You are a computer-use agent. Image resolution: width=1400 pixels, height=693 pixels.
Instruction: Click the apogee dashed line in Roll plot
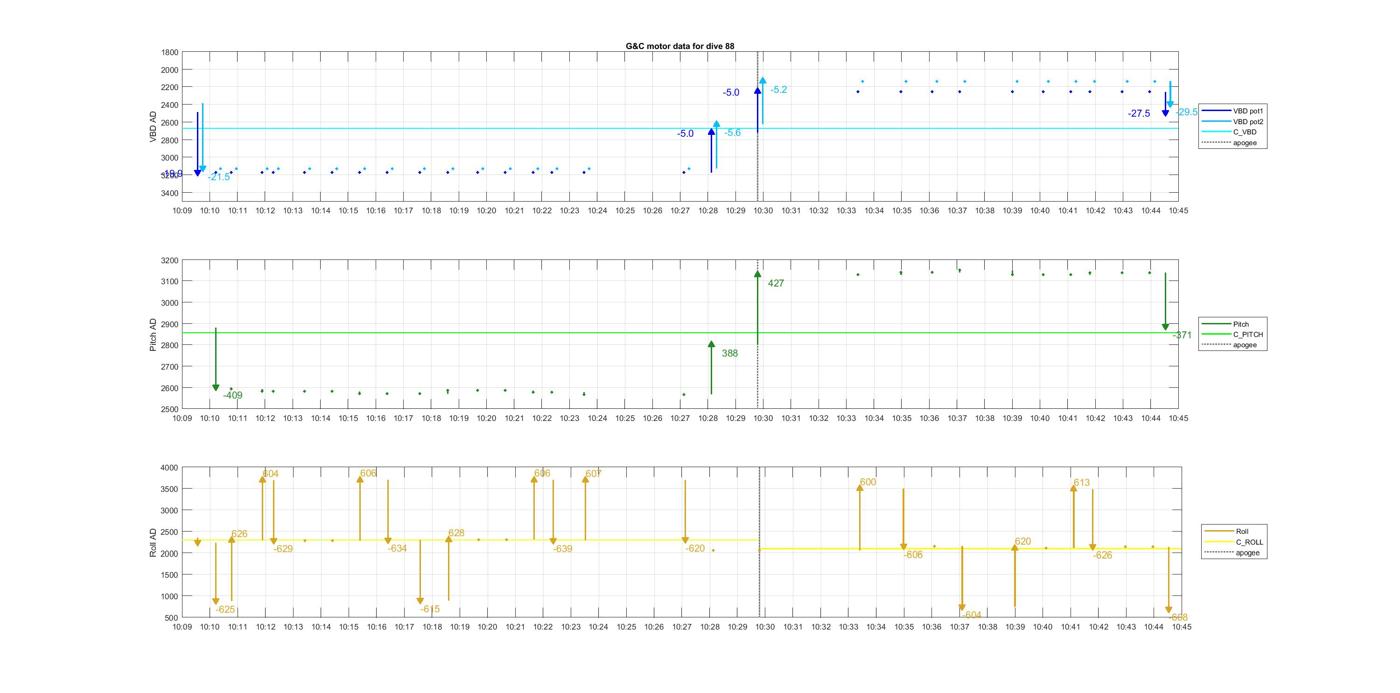click(758, 542)
